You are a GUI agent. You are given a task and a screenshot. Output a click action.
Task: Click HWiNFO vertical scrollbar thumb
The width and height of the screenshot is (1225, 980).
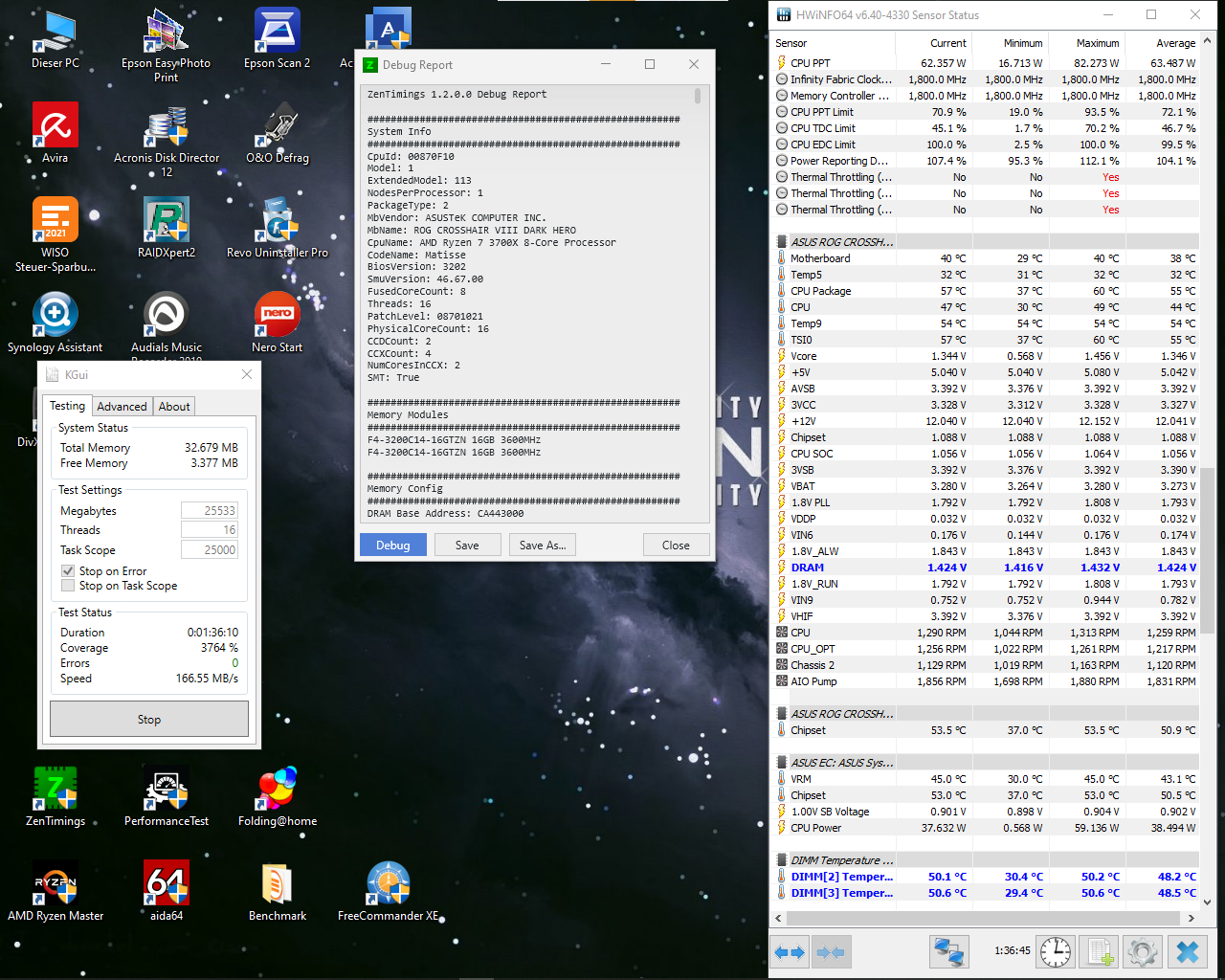(1207, 550)
